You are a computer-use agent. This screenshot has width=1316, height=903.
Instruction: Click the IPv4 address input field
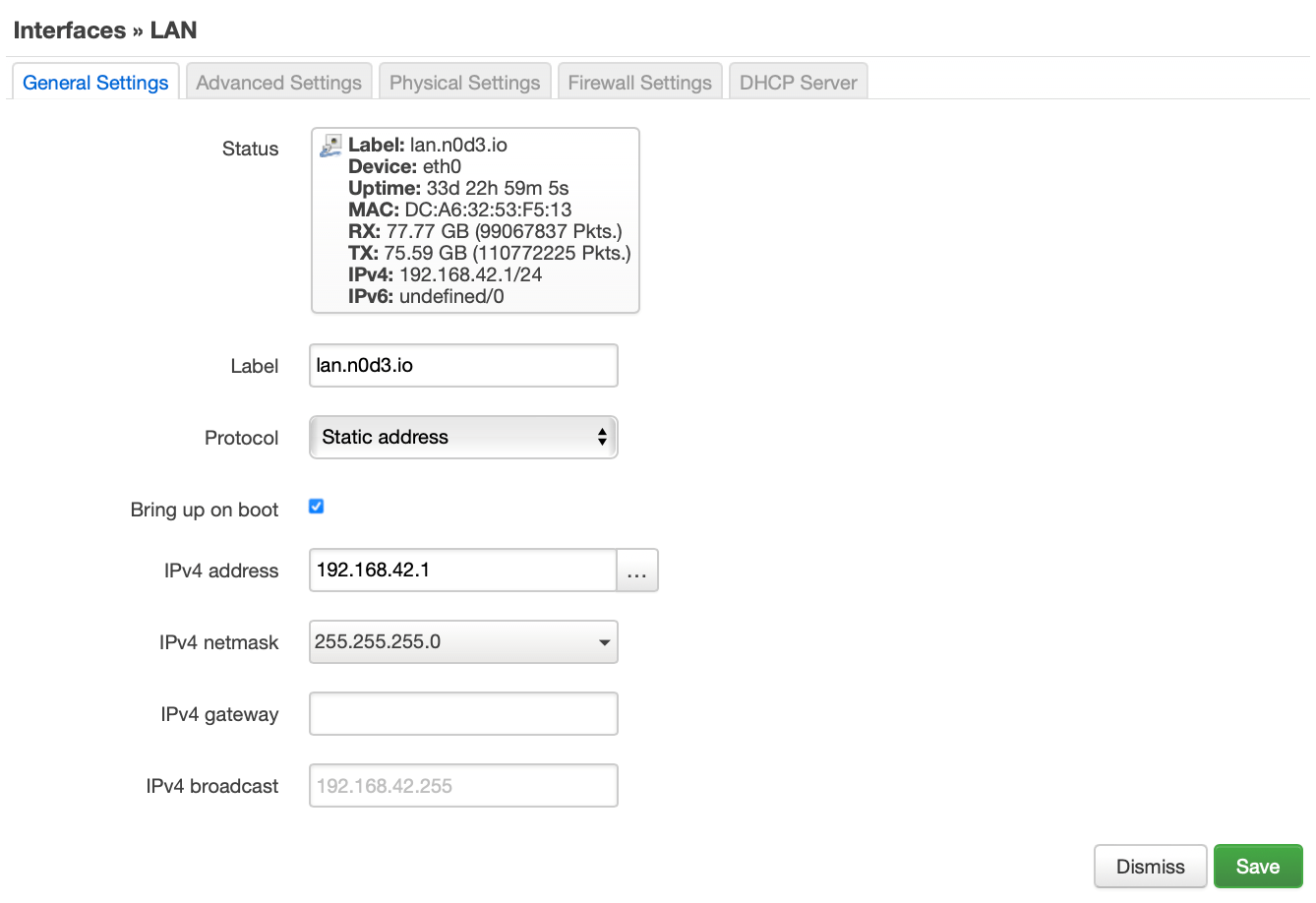(x=462, y=570)
